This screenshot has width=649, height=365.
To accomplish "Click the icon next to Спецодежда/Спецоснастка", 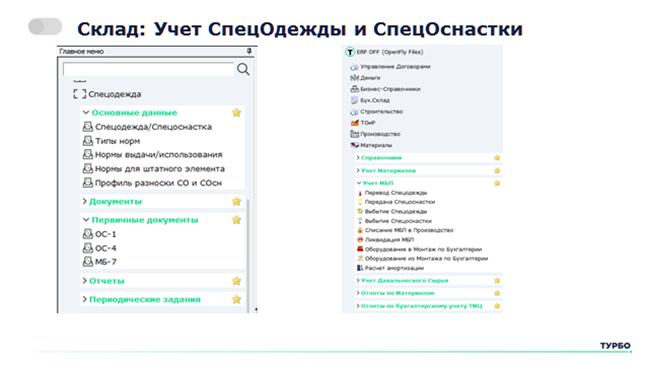I will (x=88, y=127).
